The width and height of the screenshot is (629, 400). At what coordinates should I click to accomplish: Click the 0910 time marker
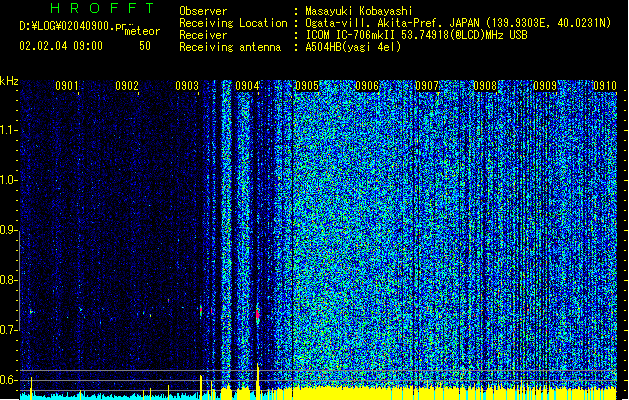(x=605, y=86)
